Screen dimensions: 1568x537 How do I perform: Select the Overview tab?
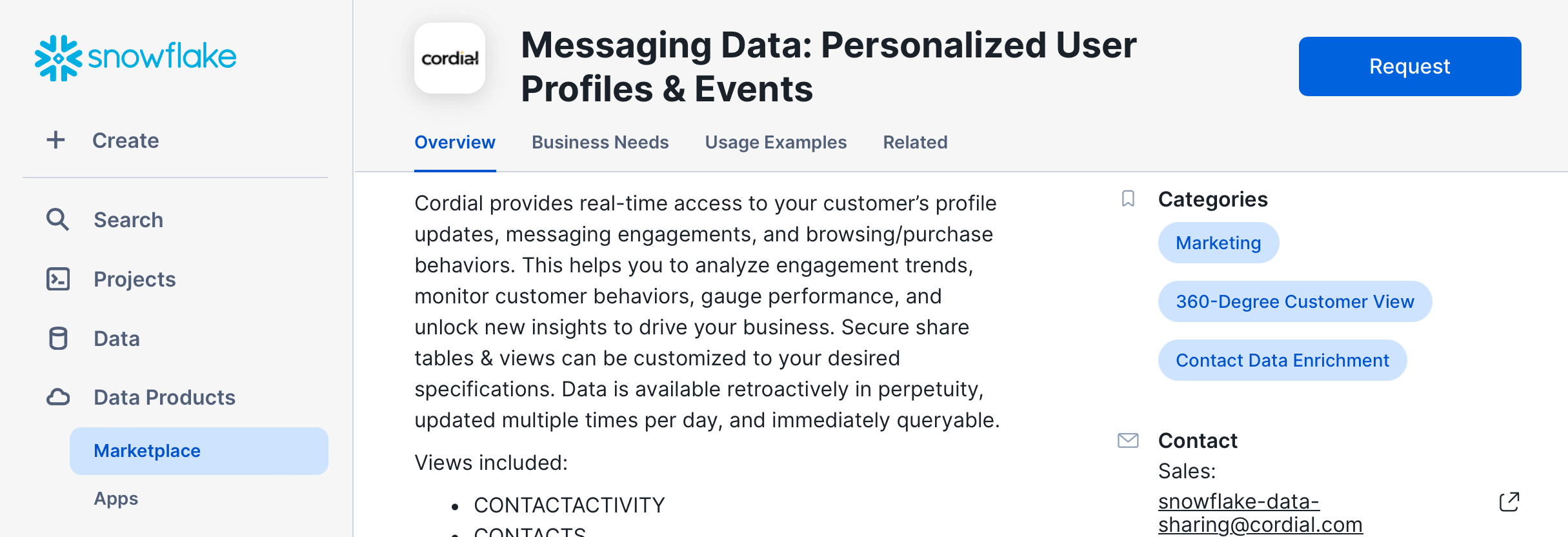pyautogui.click(x=455, y=142)
